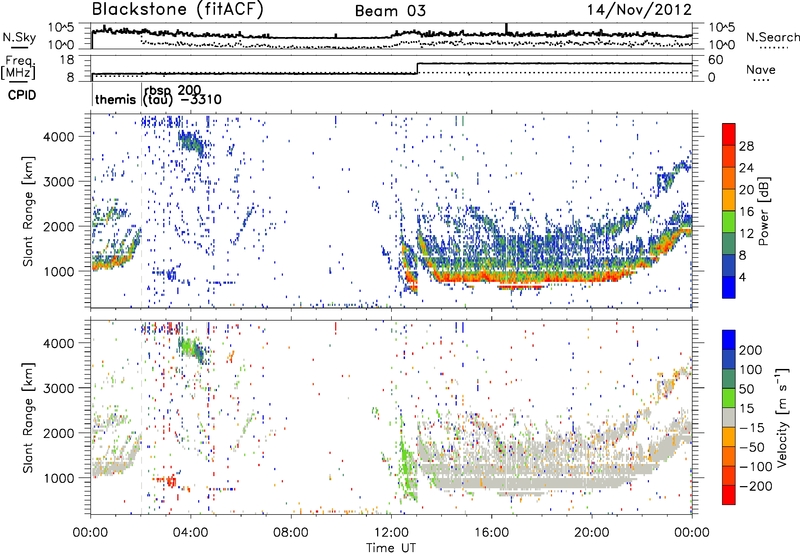Click the '16' tick on Power colorbar
The height and width of the screenshot is (554, 800).
tap(746, 212)
